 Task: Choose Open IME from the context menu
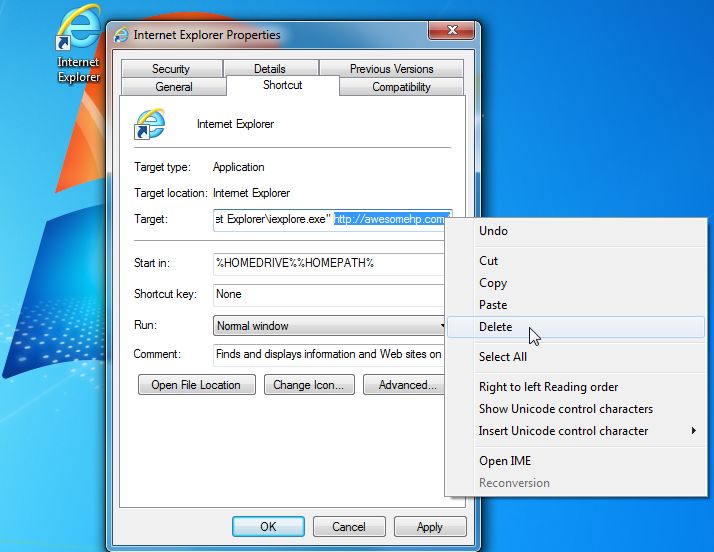pos(576,461)
